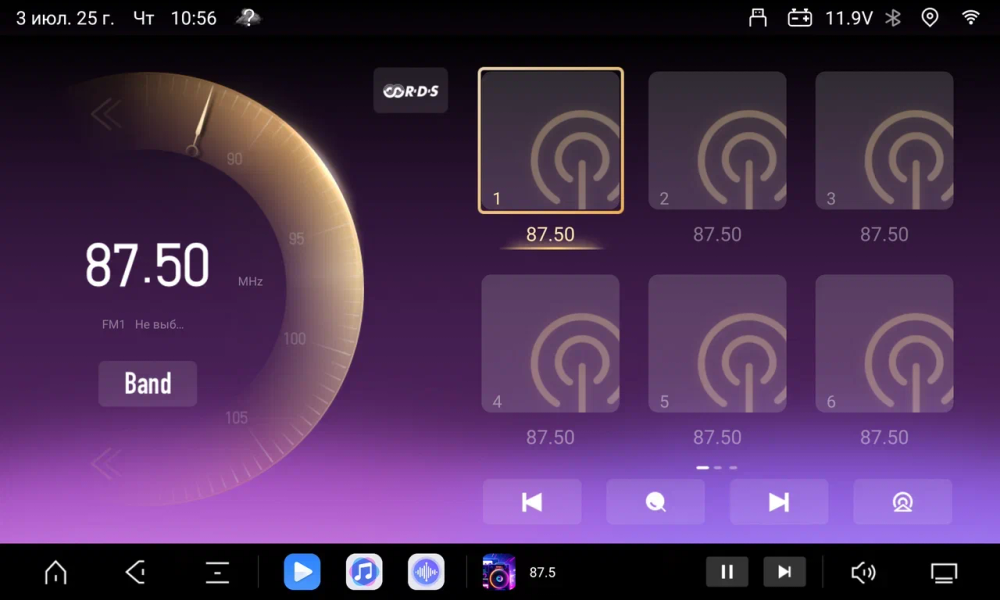Switch to the third presets page dot

tap(733, 466)
